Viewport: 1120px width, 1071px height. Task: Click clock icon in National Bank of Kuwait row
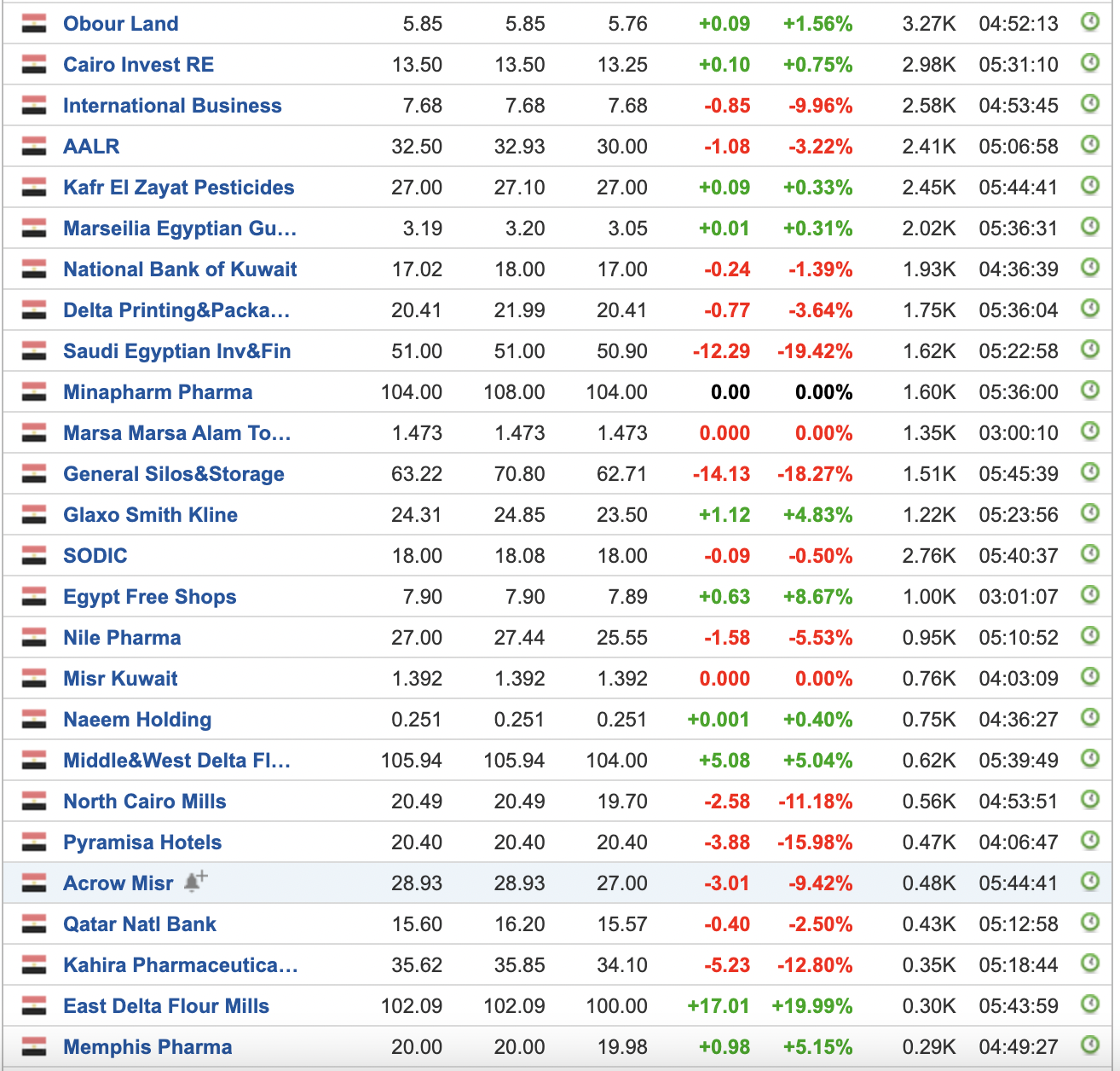1090,267
